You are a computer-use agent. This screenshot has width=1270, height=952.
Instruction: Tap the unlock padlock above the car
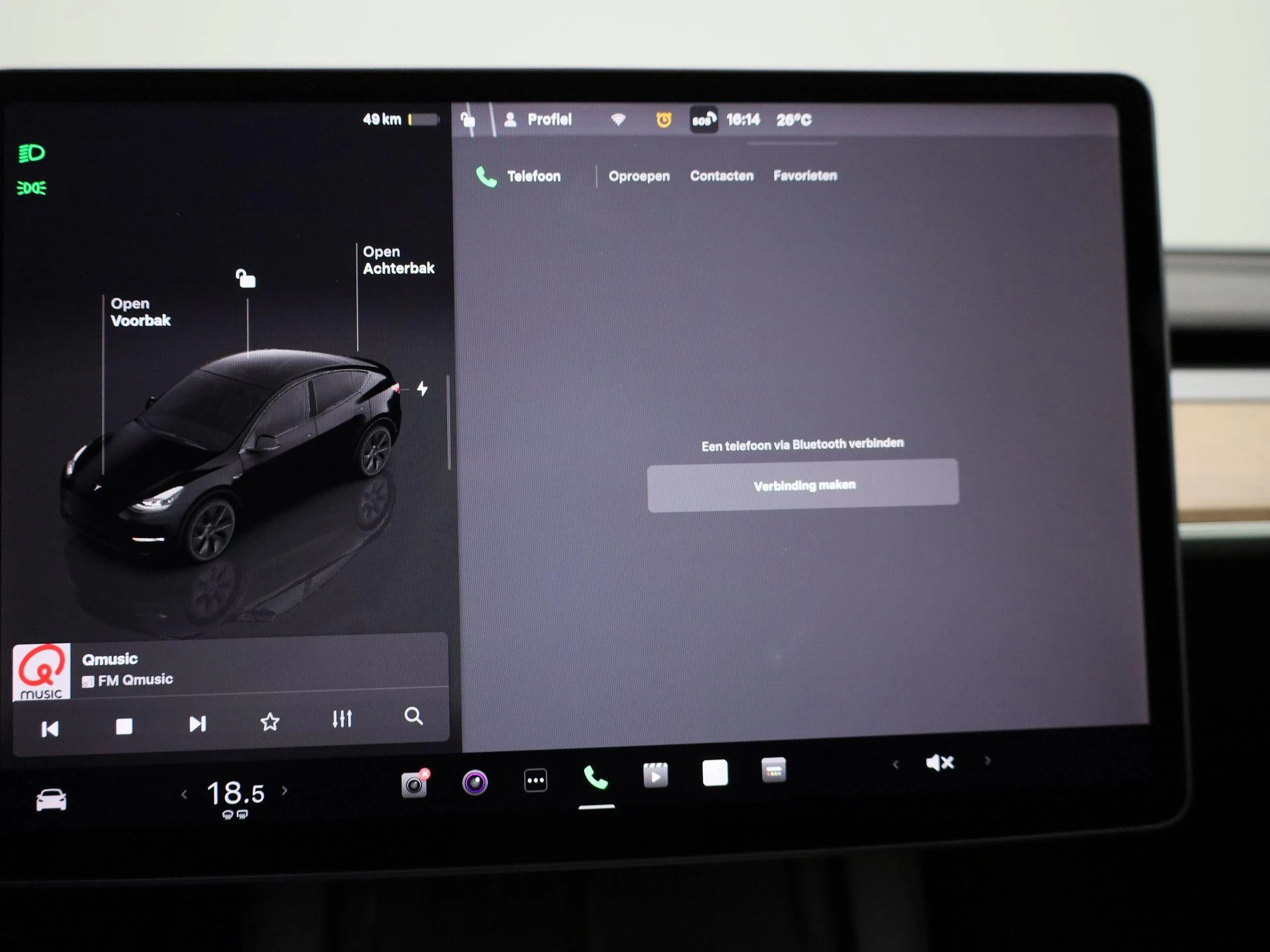(246, 278)
